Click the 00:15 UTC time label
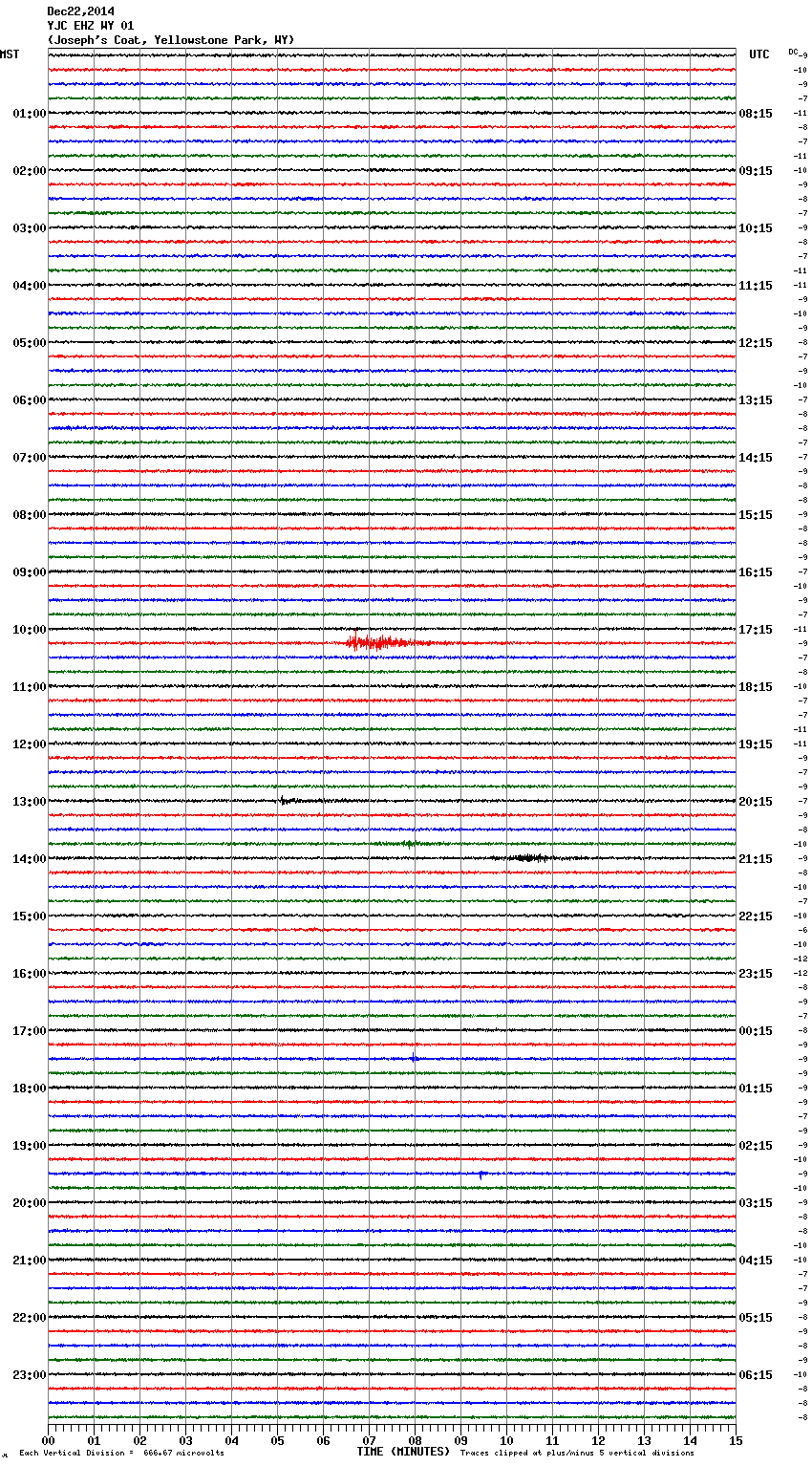 click(x=756, y=1031)
